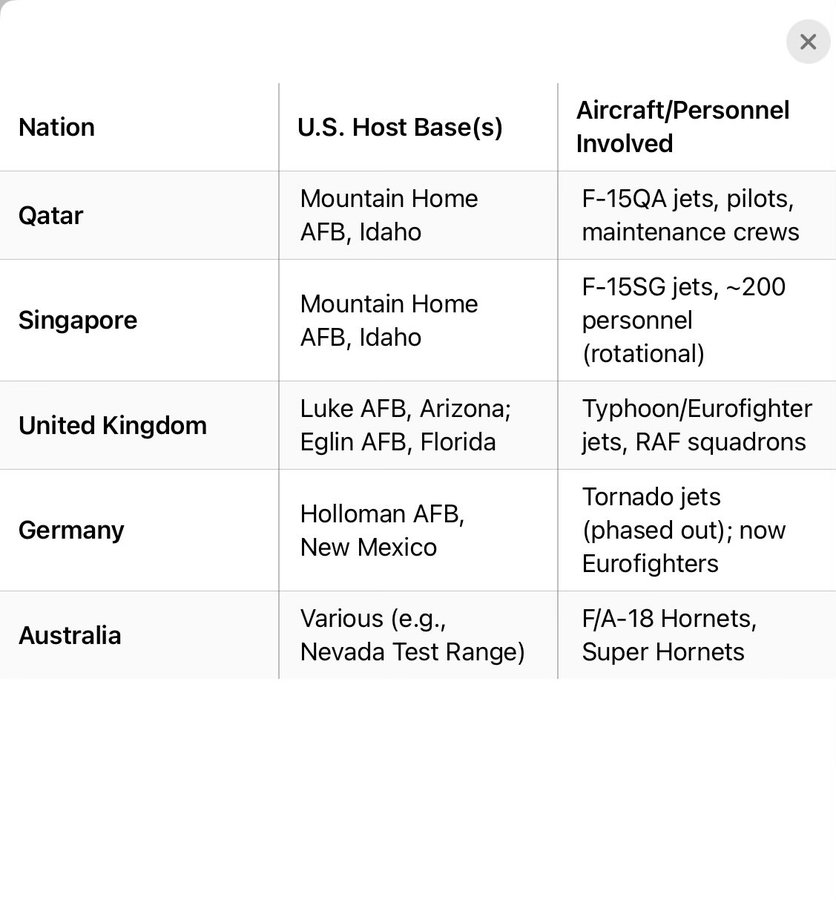Click the Tornado jets (phased out) cell
Image resolution: width=836 pixels, height=900 pixels.
(x=684, y=530)
